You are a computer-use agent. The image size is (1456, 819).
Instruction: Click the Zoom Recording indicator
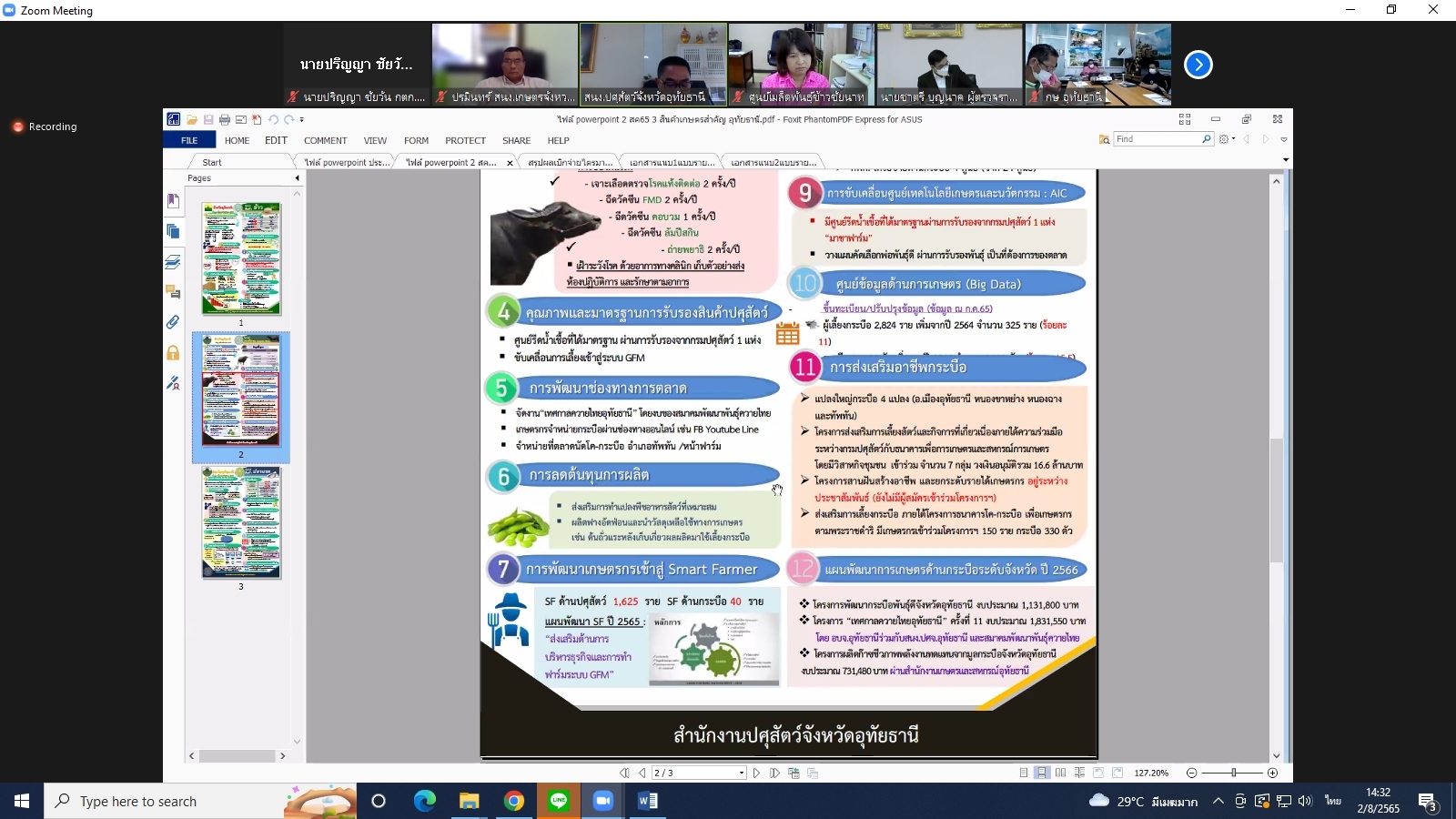tap(44, 126)
